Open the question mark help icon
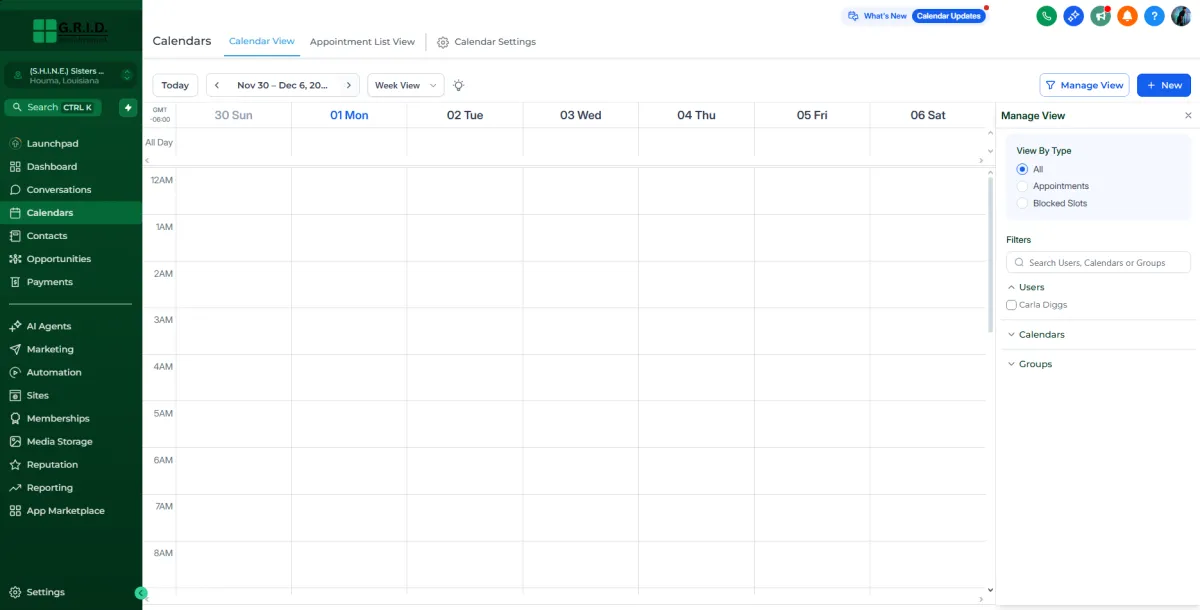The width and height of the screenshot is (1200, 610). coord(1154,16)
